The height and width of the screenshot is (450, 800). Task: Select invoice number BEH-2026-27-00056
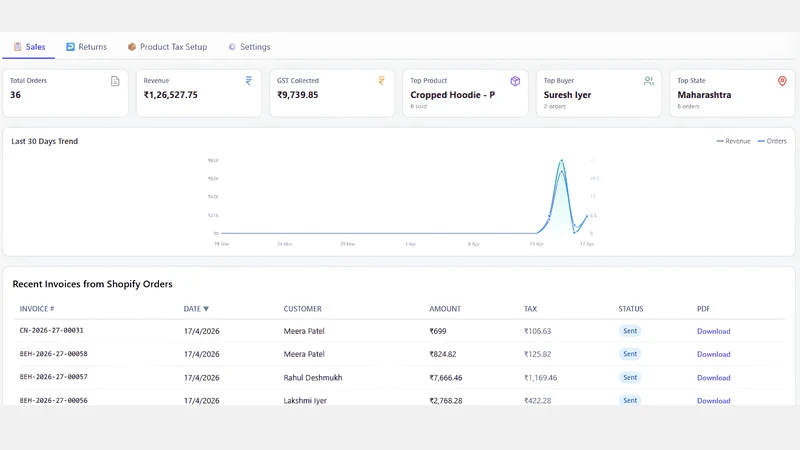[x=54, y=401]
